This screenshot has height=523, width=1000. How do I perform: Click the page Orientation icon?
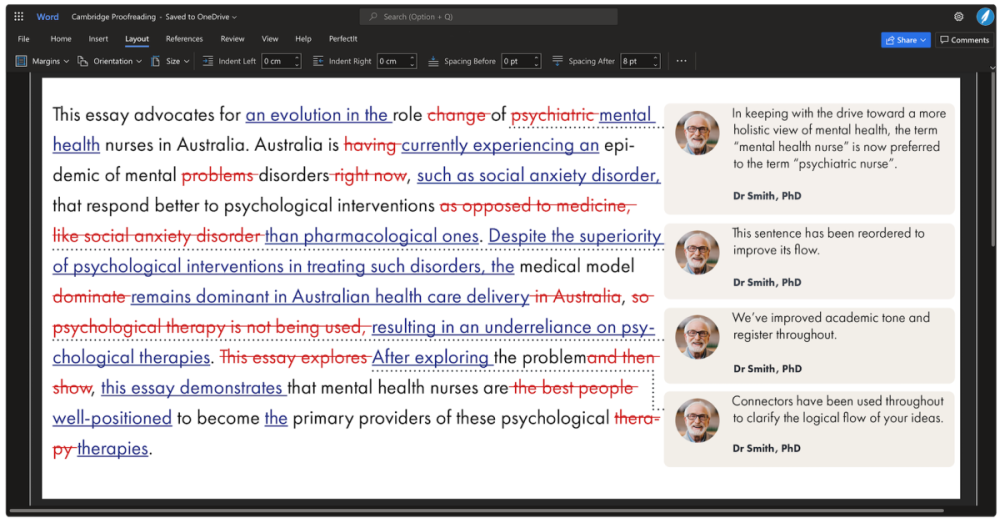[83, 61]
